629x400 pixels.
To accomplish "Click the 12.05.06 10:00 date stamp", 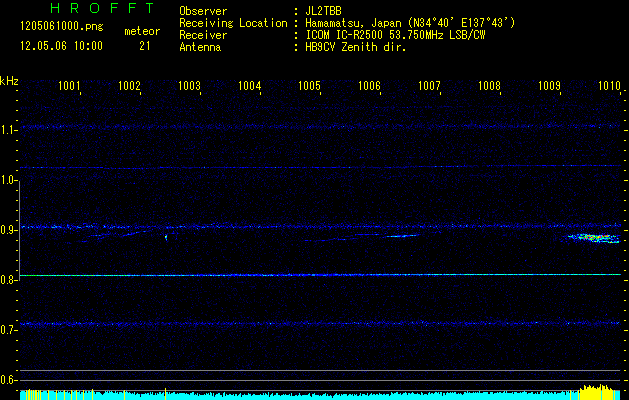I will tap(61, 46).
